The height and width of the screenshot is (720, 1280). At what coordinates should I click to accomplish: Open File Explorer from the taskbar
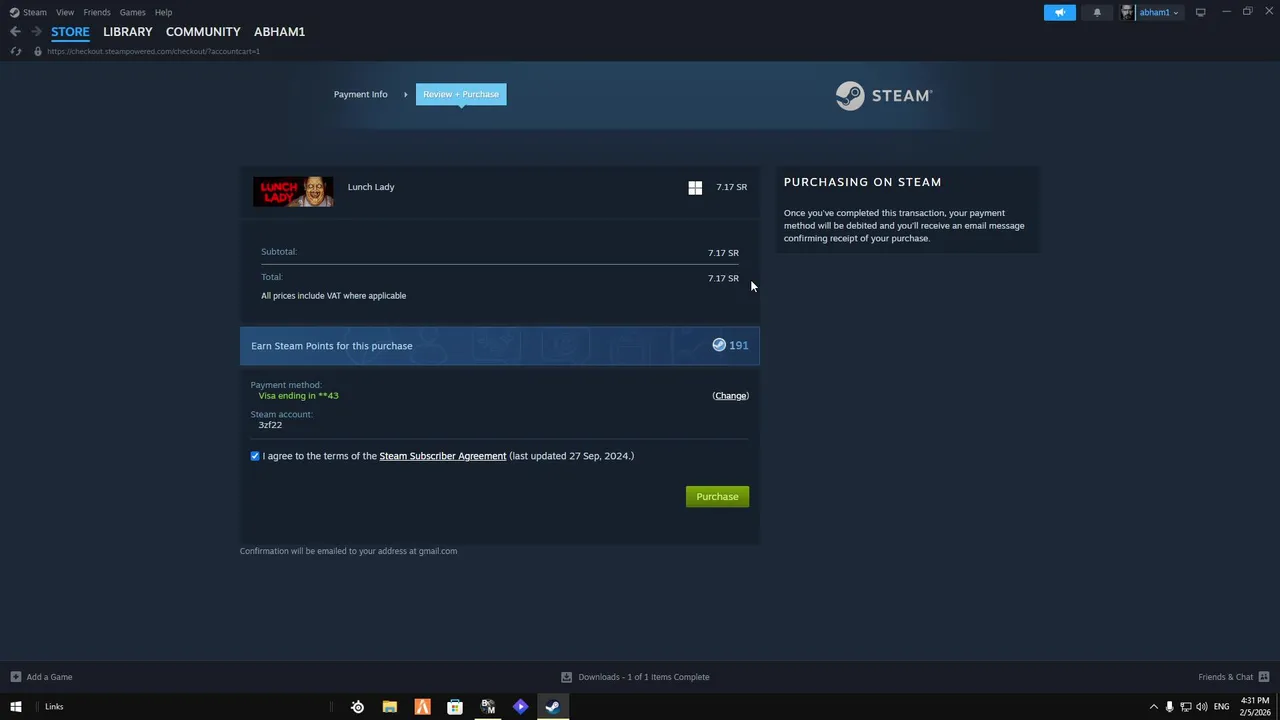[x=390, y=707]
